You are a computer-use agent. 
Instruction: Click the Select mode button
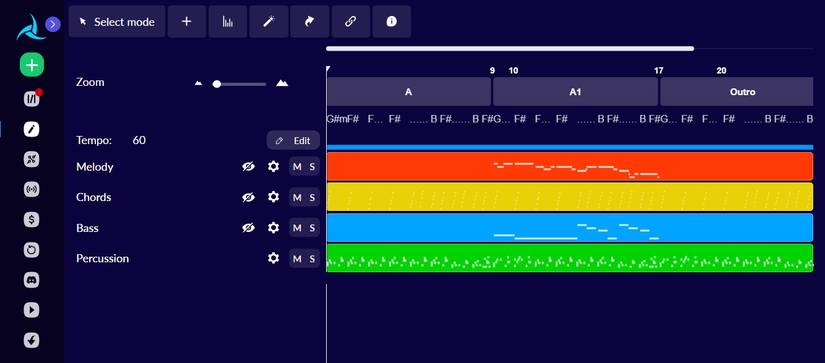pos(117,22)
